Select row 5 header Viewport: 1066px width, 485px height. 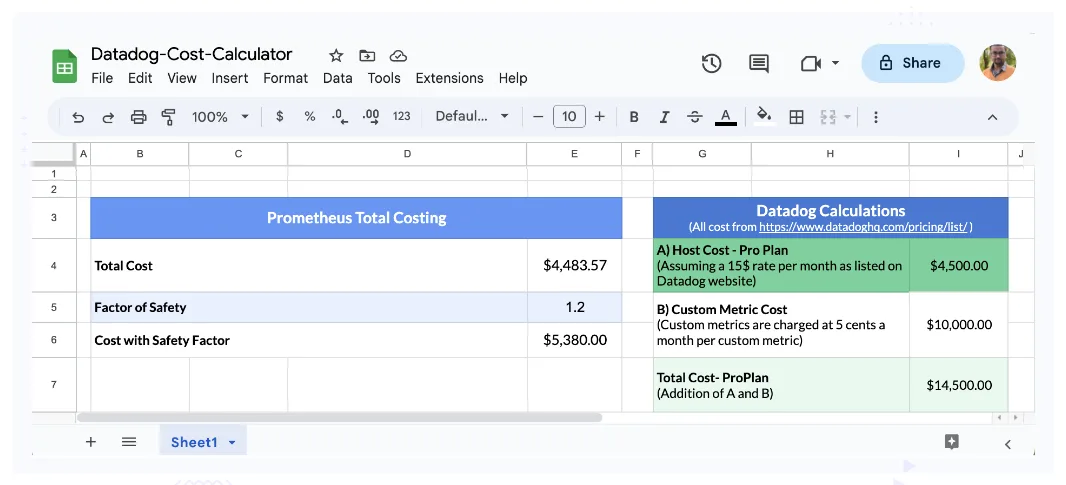54,307
